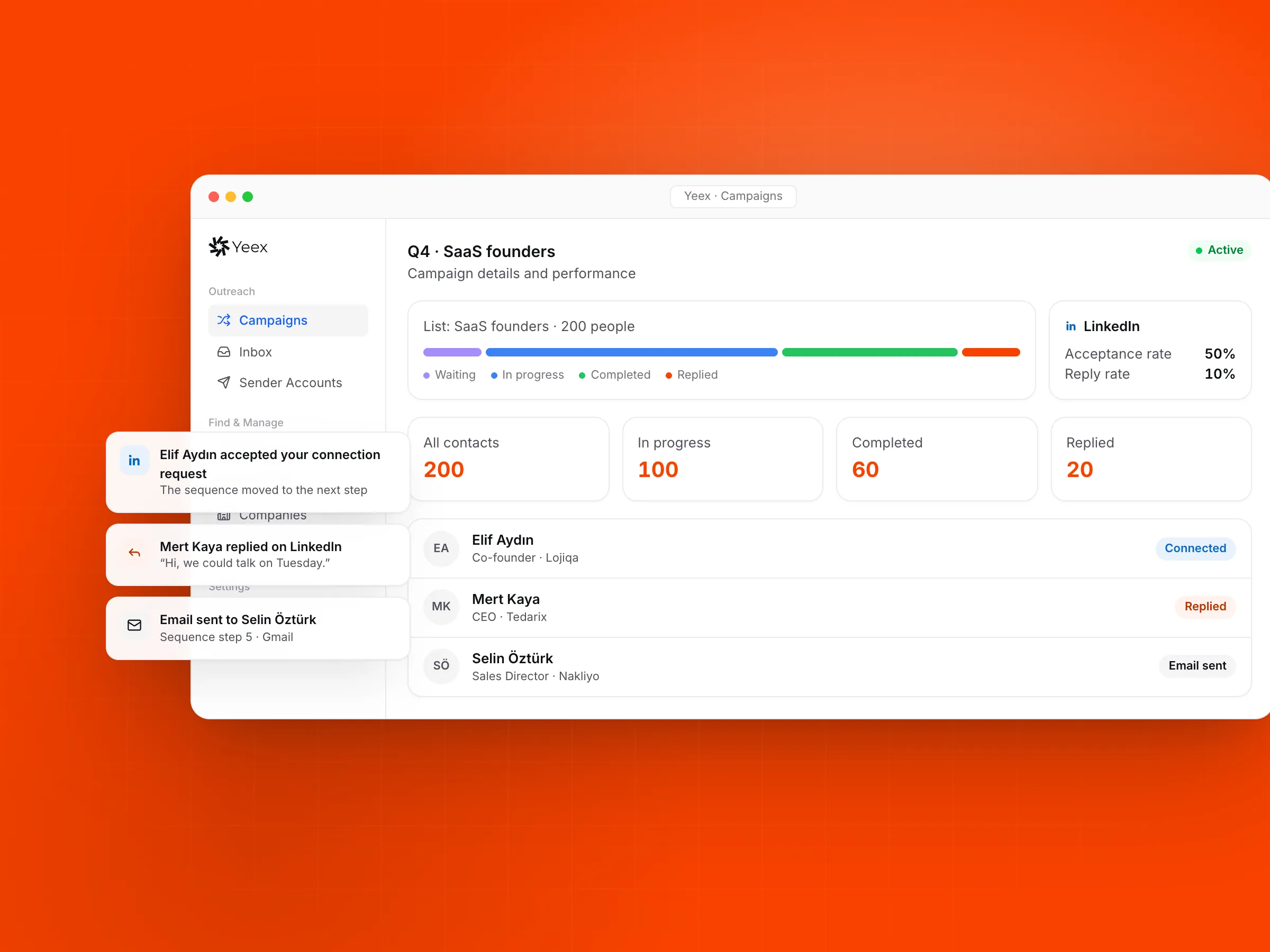Select the Mert Kaya contact name
This screenshot has width=1270, height=952.
(506, 599)
